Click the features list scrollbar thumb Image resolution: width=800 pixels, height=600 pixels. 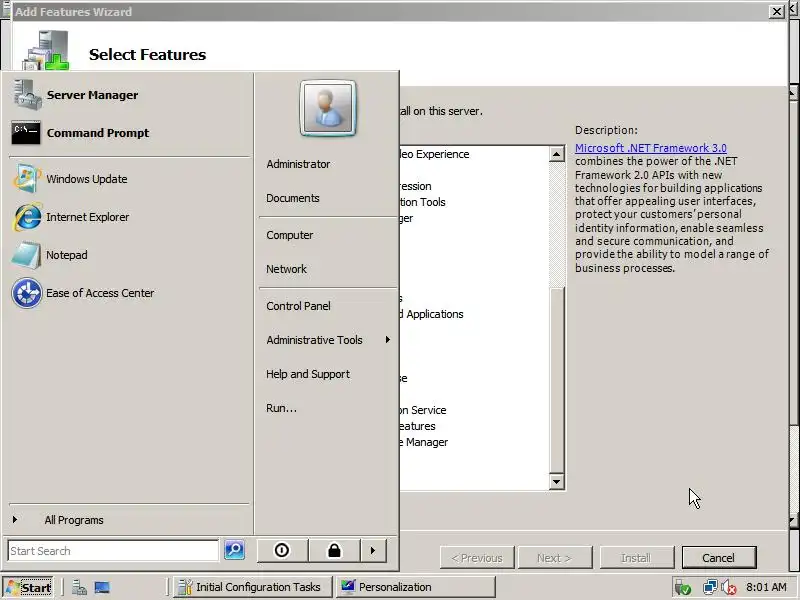(x=557, y=380)
